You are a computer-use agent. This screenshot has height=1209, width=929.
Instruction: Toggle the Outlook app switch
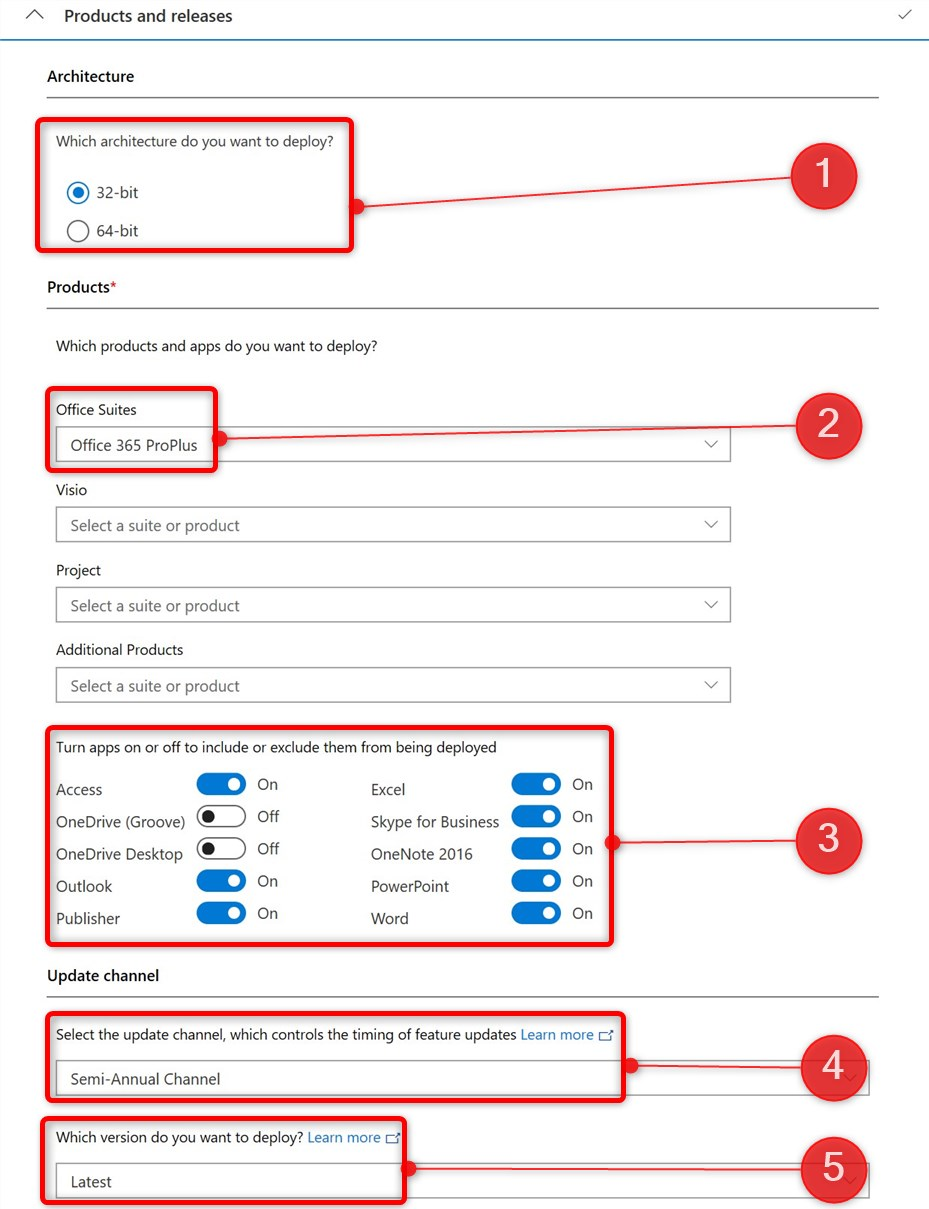[x=221, y=881]
